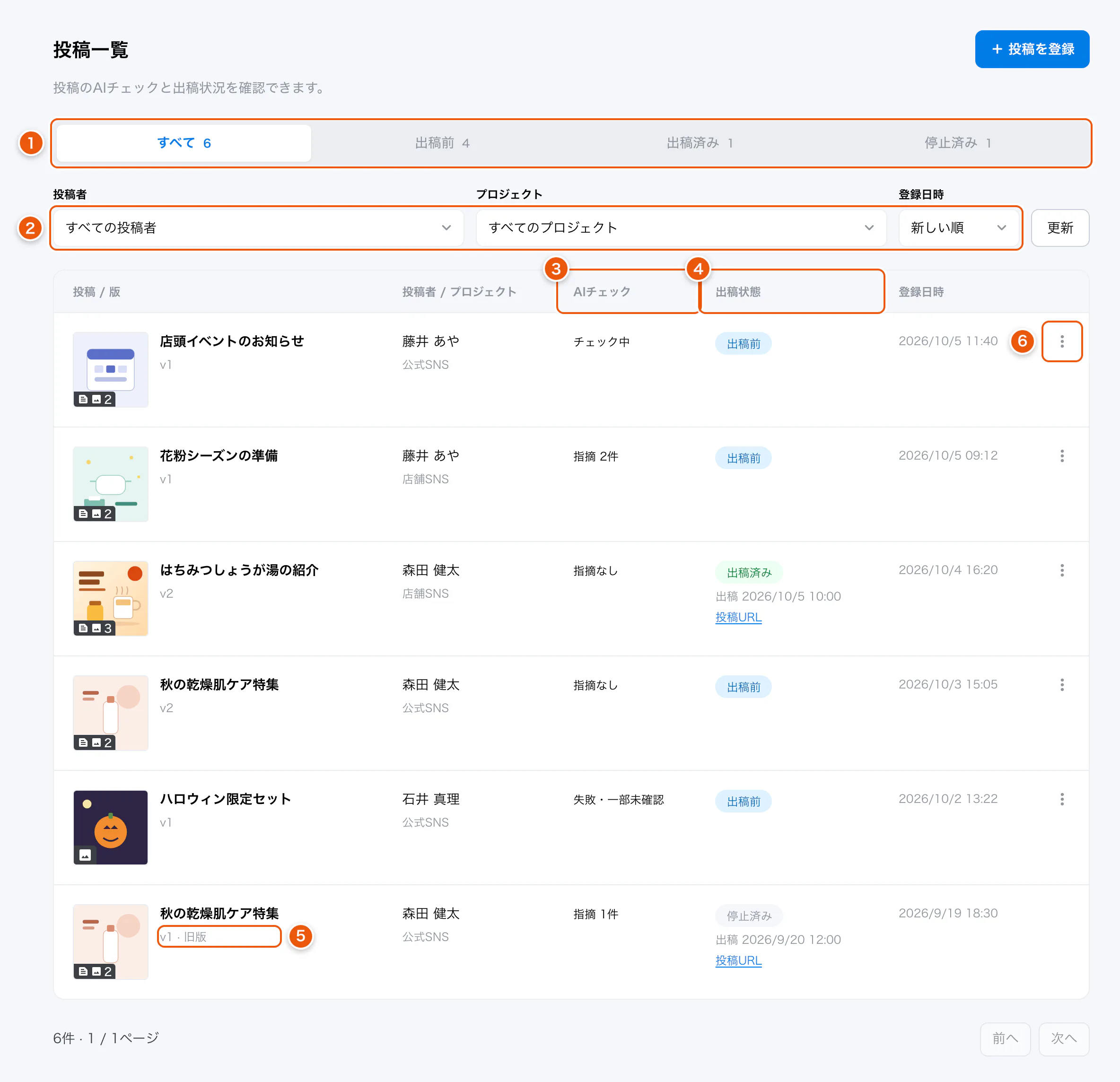Click the 停止済み status badge

[749, 916]
